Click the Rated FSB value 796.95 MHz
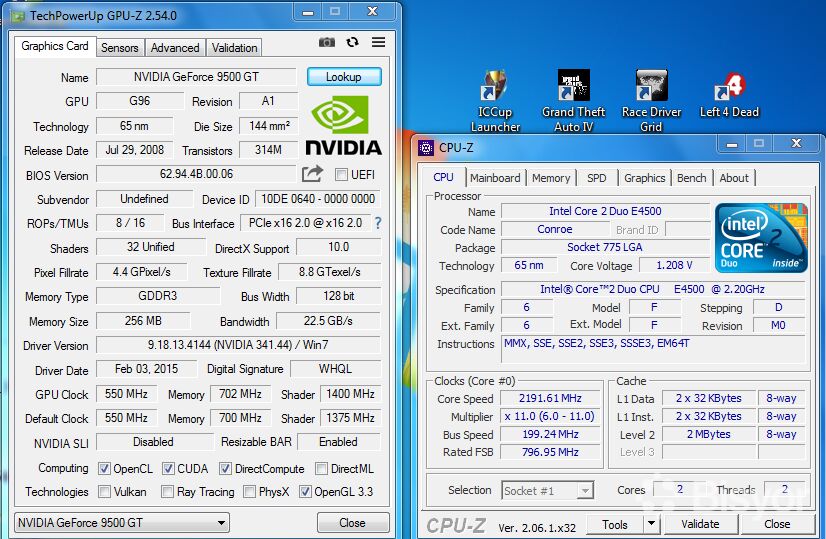Viewport: 826px width, 539px height. coord(550,452)
